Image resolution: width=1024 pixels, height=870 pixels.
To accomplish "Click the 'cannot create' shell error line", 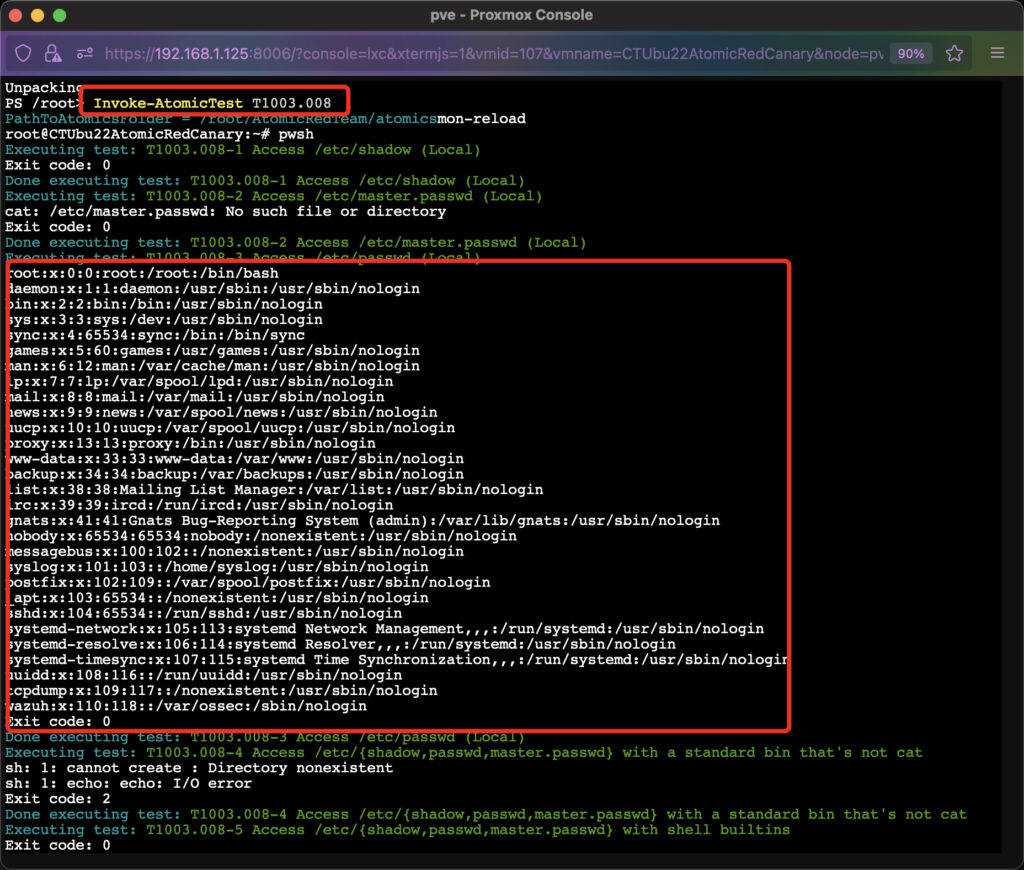I will click(199, 768).
